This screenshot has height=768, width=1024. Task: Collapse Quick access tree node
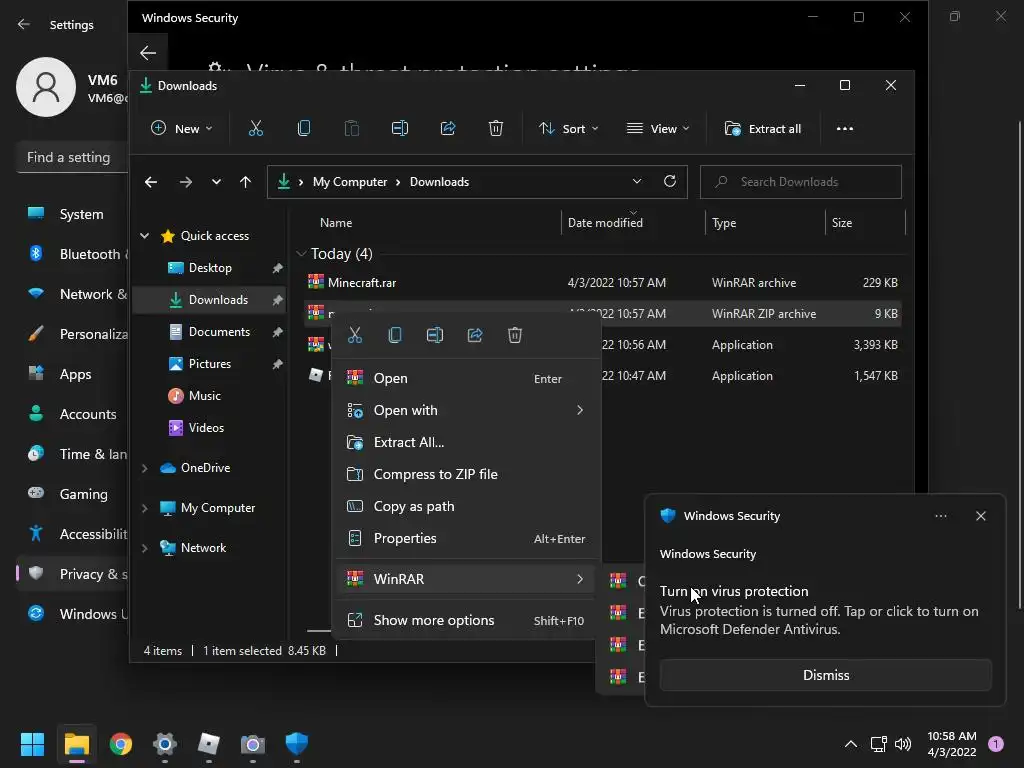click(x=144, y=236)
